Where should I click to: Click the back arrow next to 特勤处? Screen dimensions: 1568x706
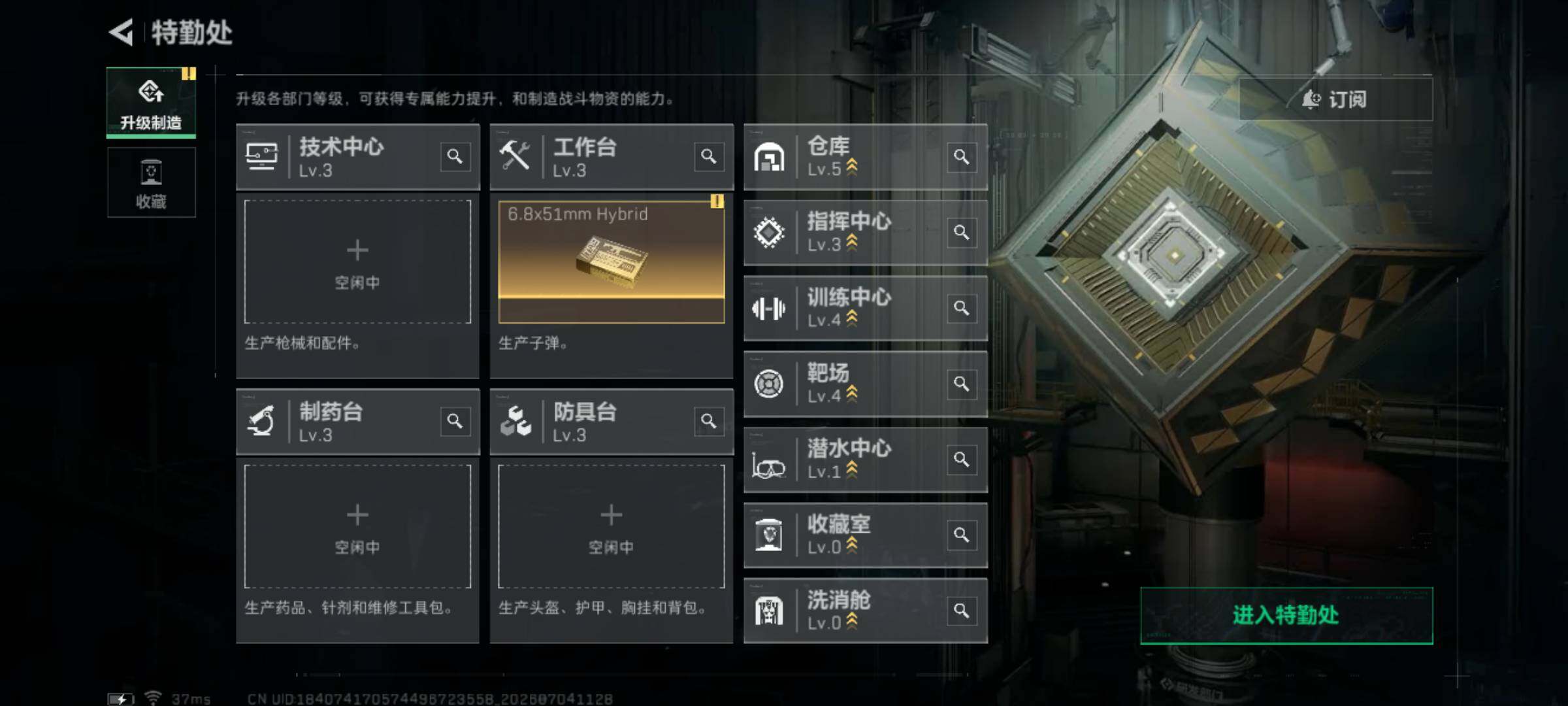click(122, 32)
